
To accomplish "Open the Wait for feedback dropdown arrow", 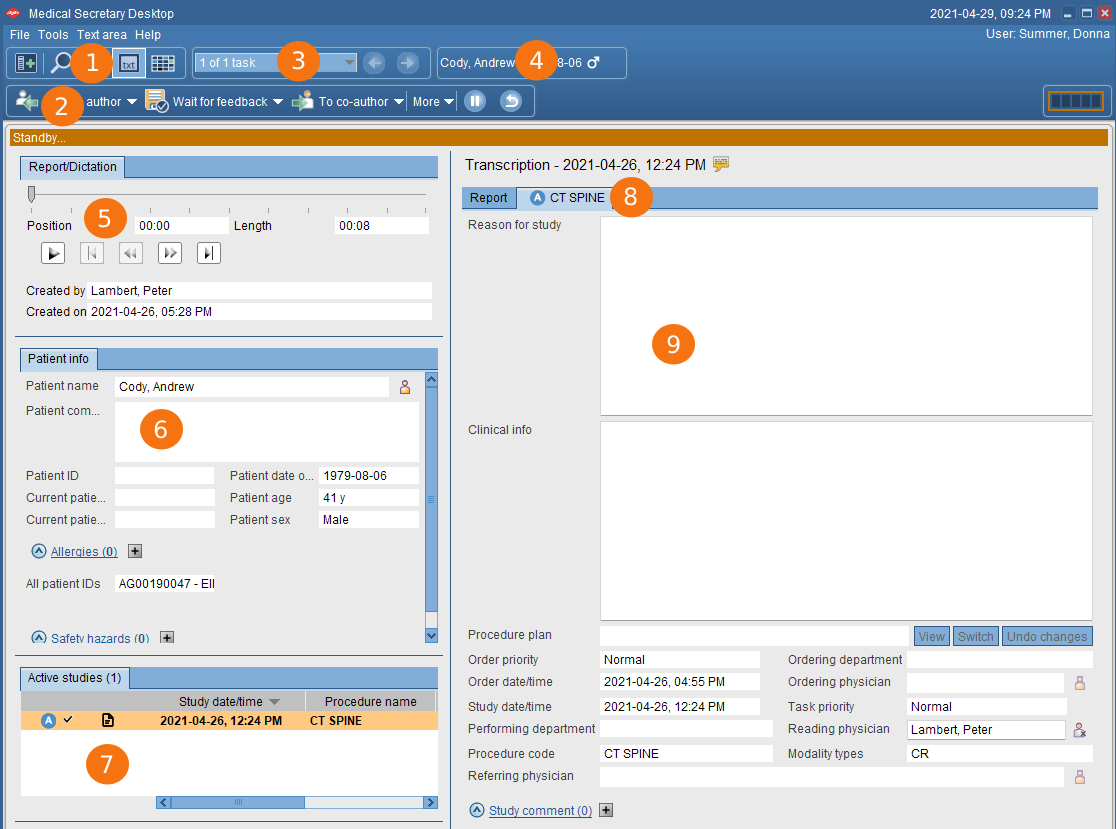I will click(278, 102).
